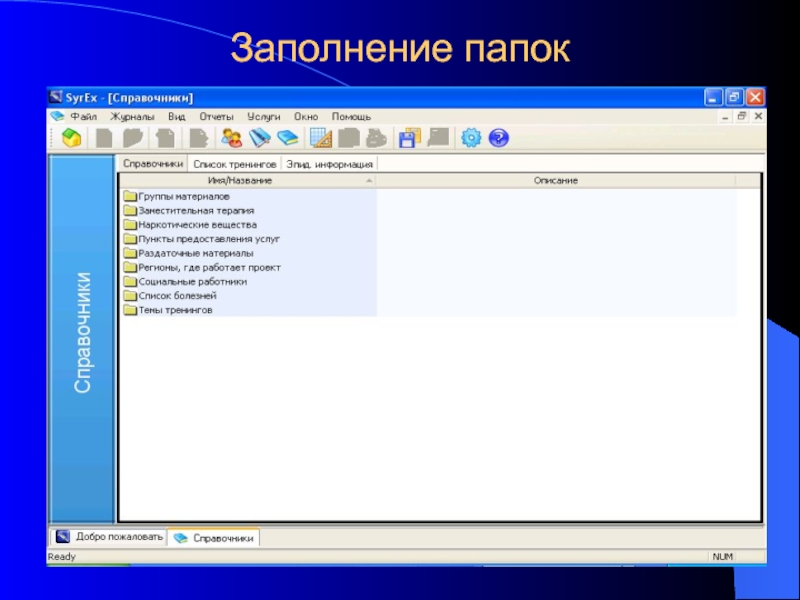The width and height of the screenshot is (800, 600).
Task: Click the open books journal toolbar icon
Action: pyautogui.click(x=260, y=138)
